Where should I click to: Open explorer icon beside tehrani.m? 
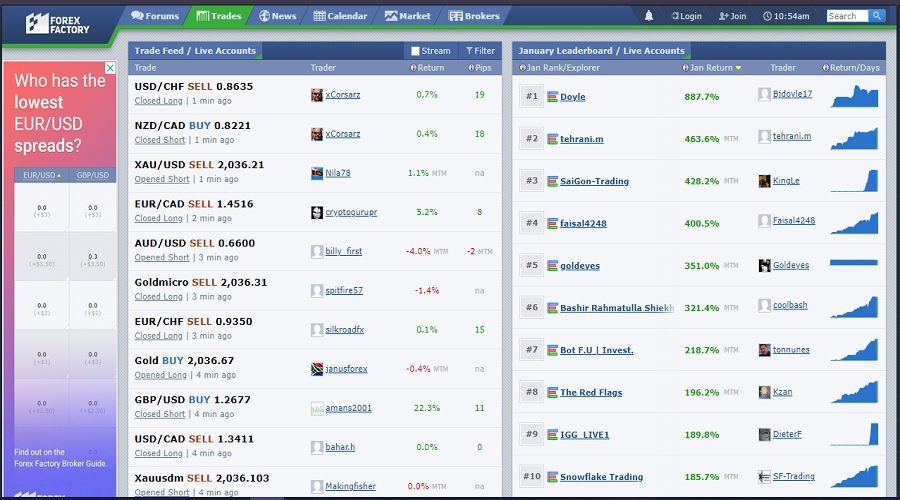(x=552, y=139)
